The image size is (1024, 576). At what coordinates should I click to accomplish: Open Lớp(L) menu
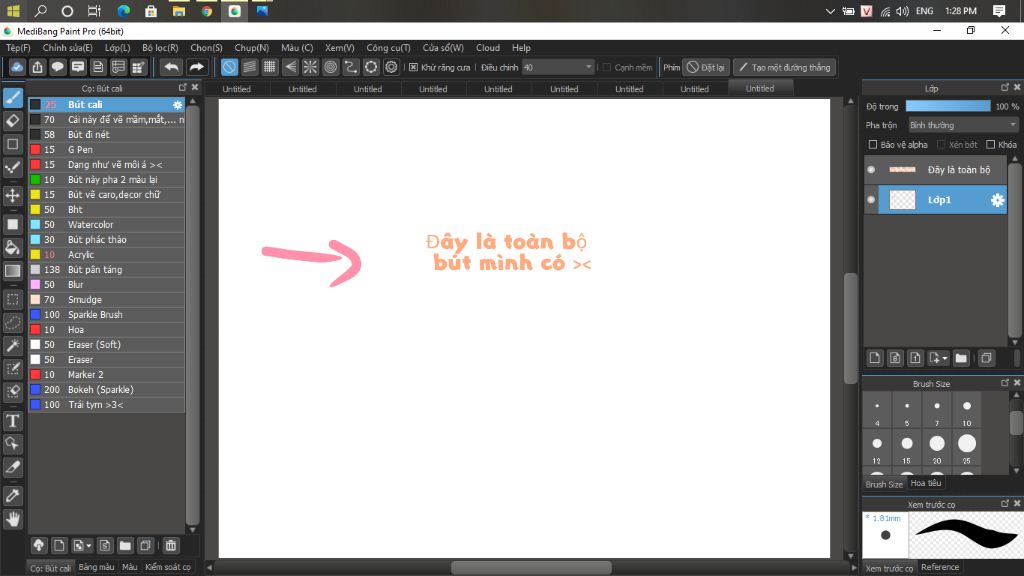pos(118,48)
